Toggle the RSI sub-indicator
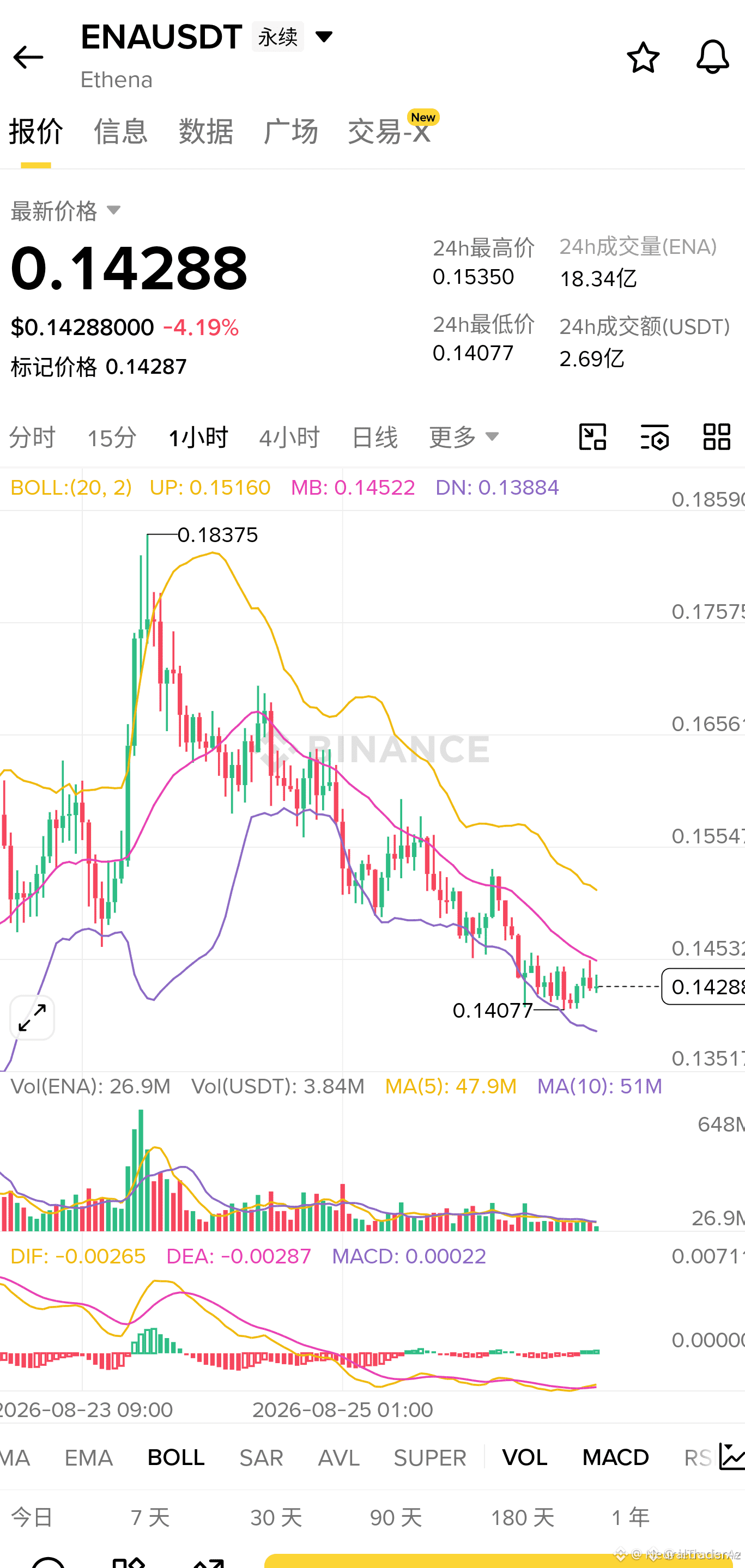The image size is (745, 1568). click(x=699, y=1458)
